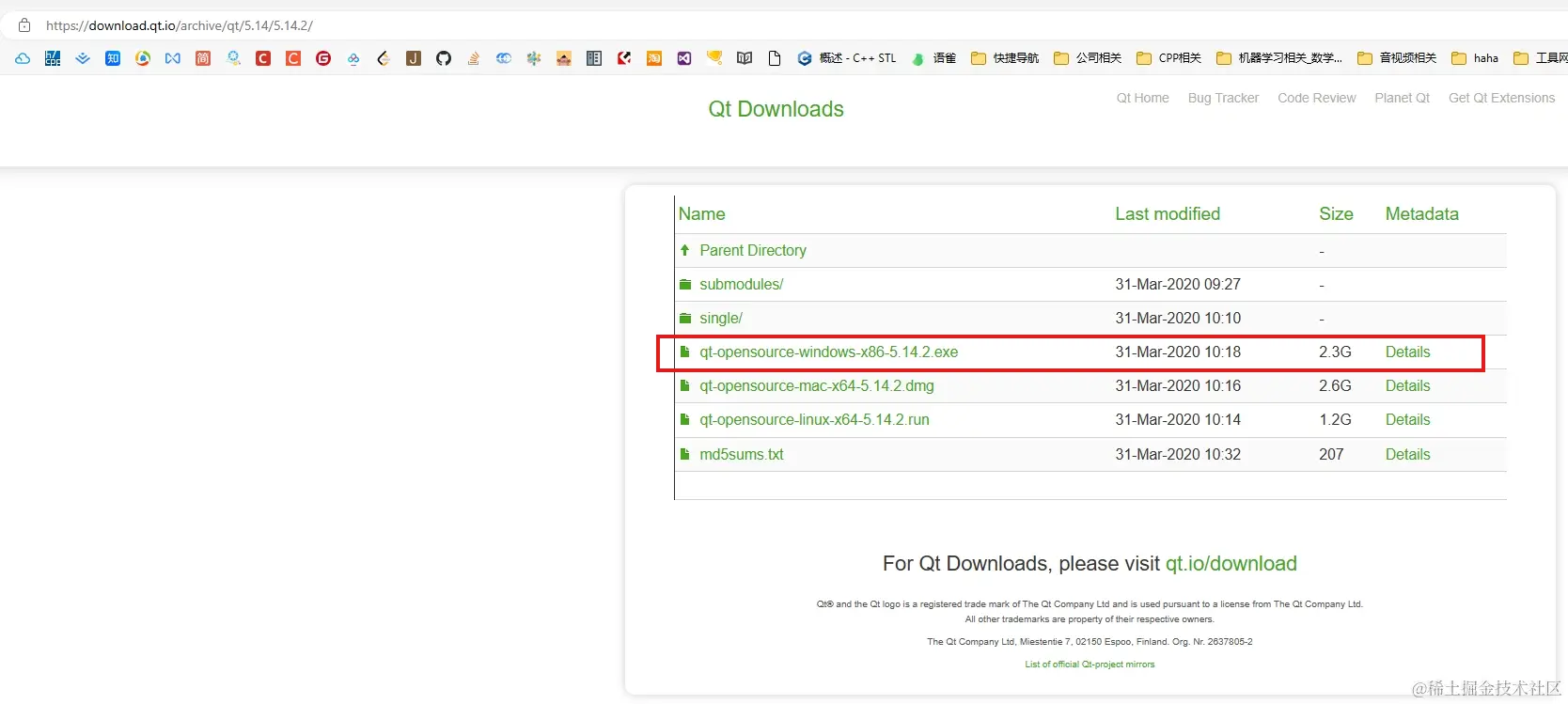This screenshot has height=704, width=1568.
Task: Open the blue cloud bookmark icon
Action: pyautogui.click(x=23, y=58)
